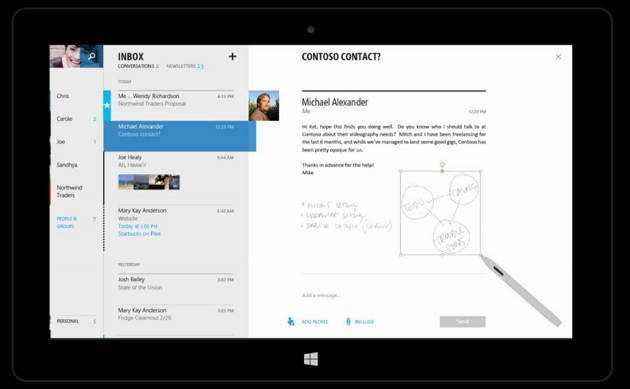Switch to the Conversations tab

[x=138, y=66]
